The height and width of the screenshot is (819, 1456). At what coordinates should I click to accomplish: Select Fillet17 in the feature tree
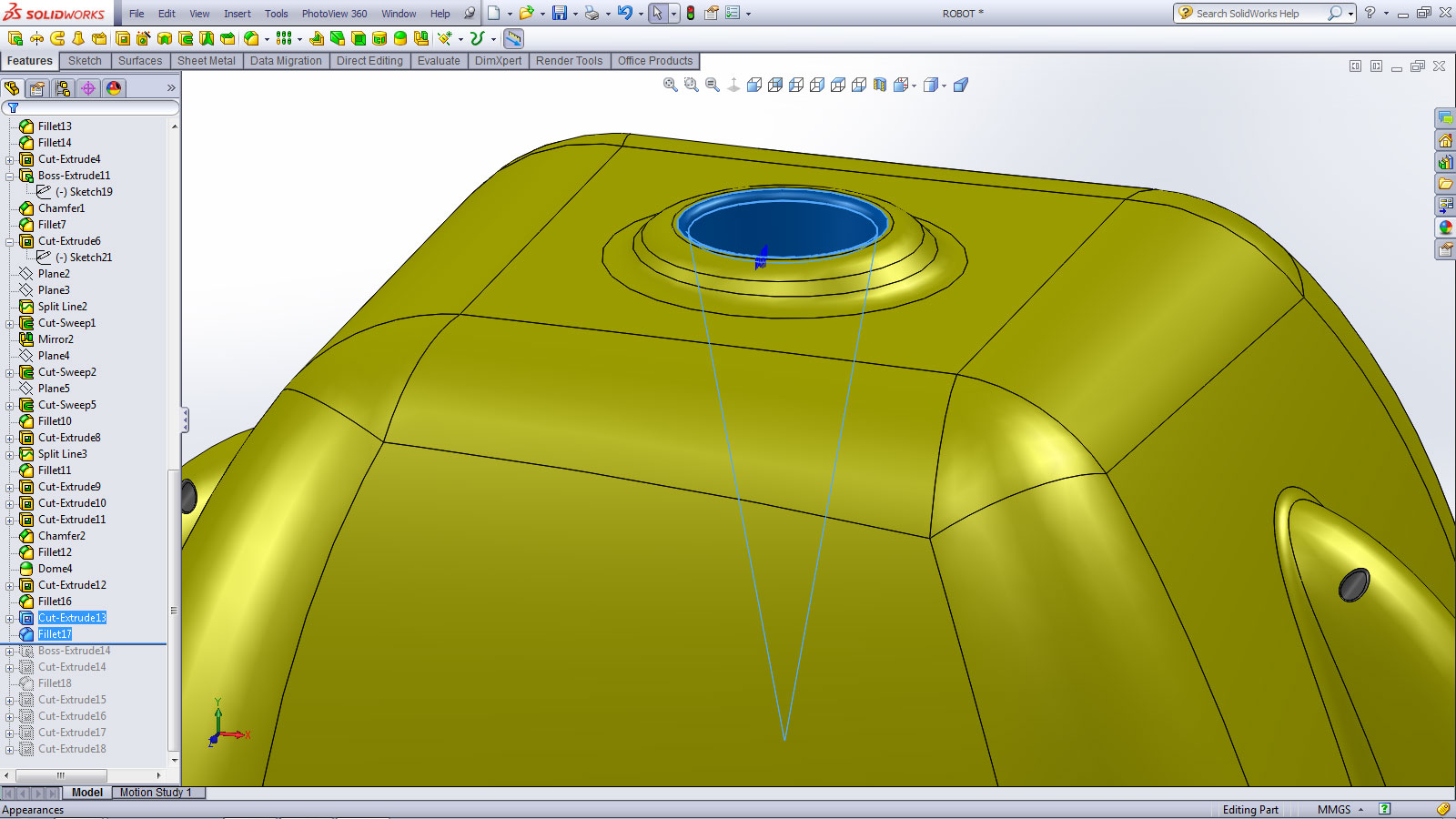55,634
